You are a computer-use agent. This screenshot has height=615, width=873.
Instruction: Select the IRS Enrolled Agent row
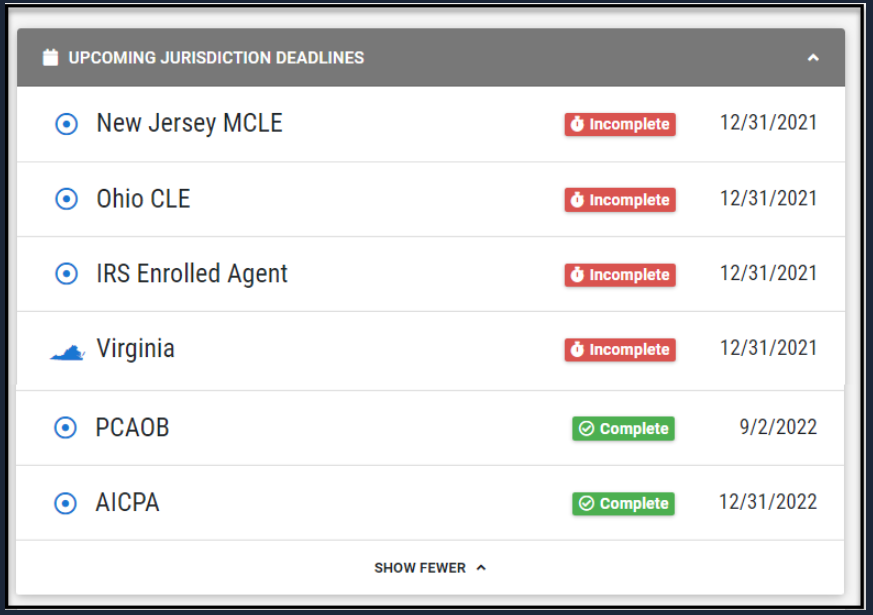[x=192, y=274]
